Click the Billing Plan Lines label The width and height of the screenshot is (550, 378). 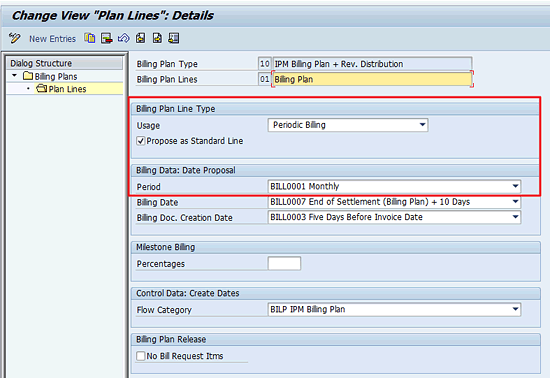tap(167, 80)
